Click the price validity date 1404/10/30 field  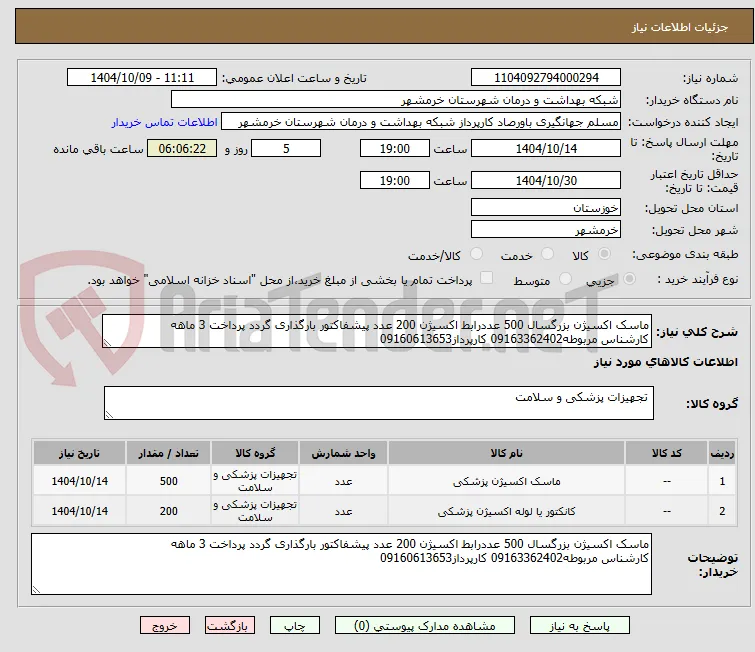pyautogui.click(x=546, y=180)
